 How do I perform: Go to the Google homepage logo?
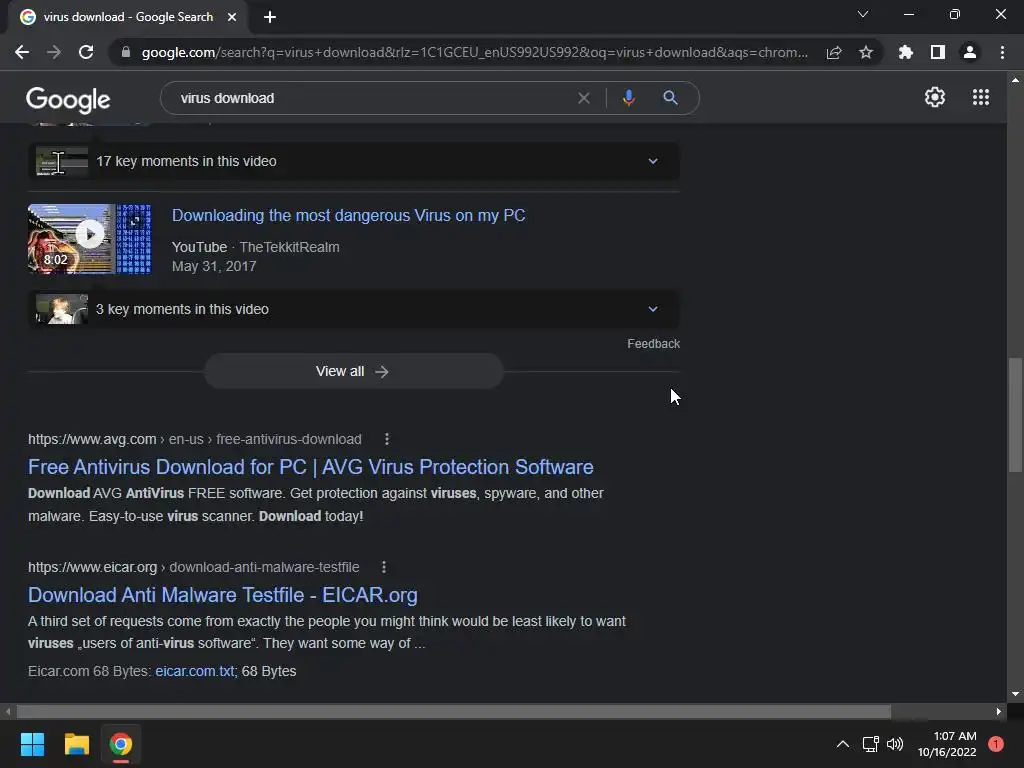coord(68,99)
